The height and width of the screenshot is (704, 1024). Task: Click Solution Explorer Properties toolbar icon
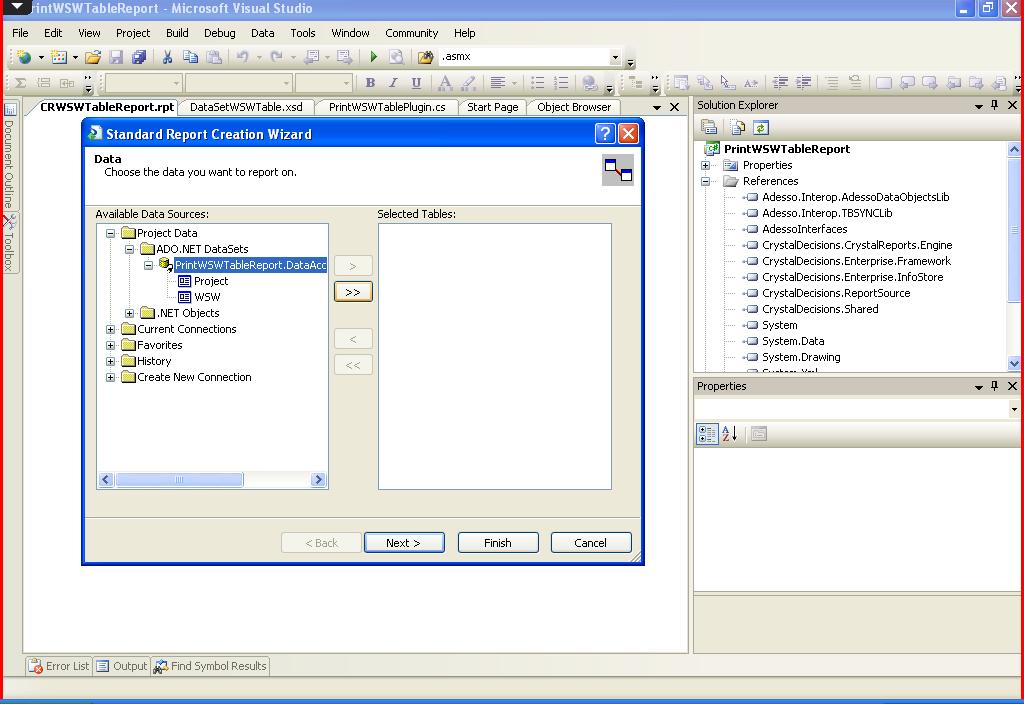pos(709,128)
